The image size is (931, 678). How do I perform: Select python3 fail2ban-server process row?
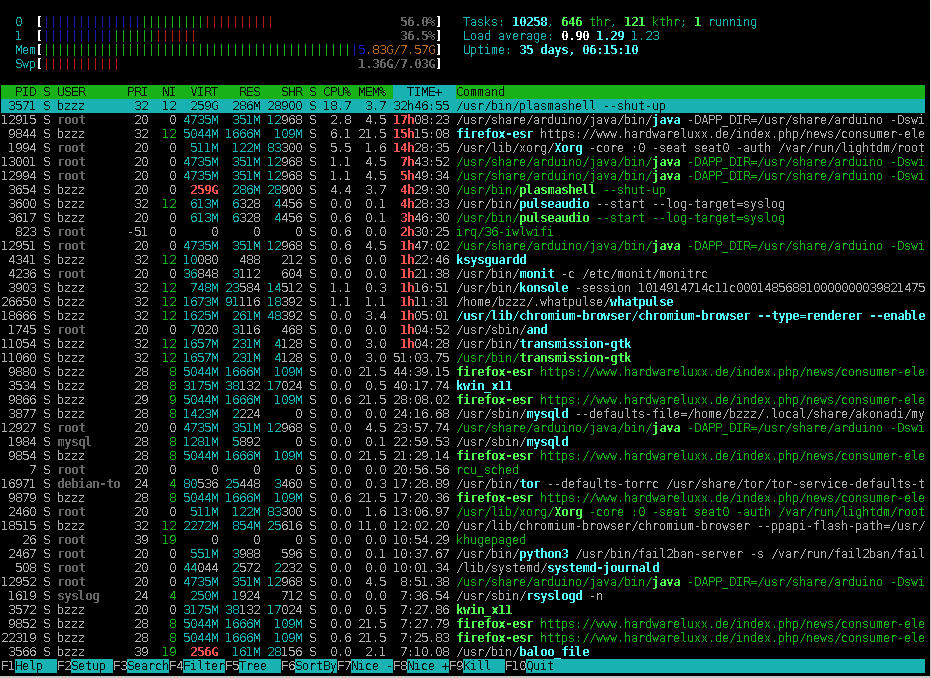(463, 554)
